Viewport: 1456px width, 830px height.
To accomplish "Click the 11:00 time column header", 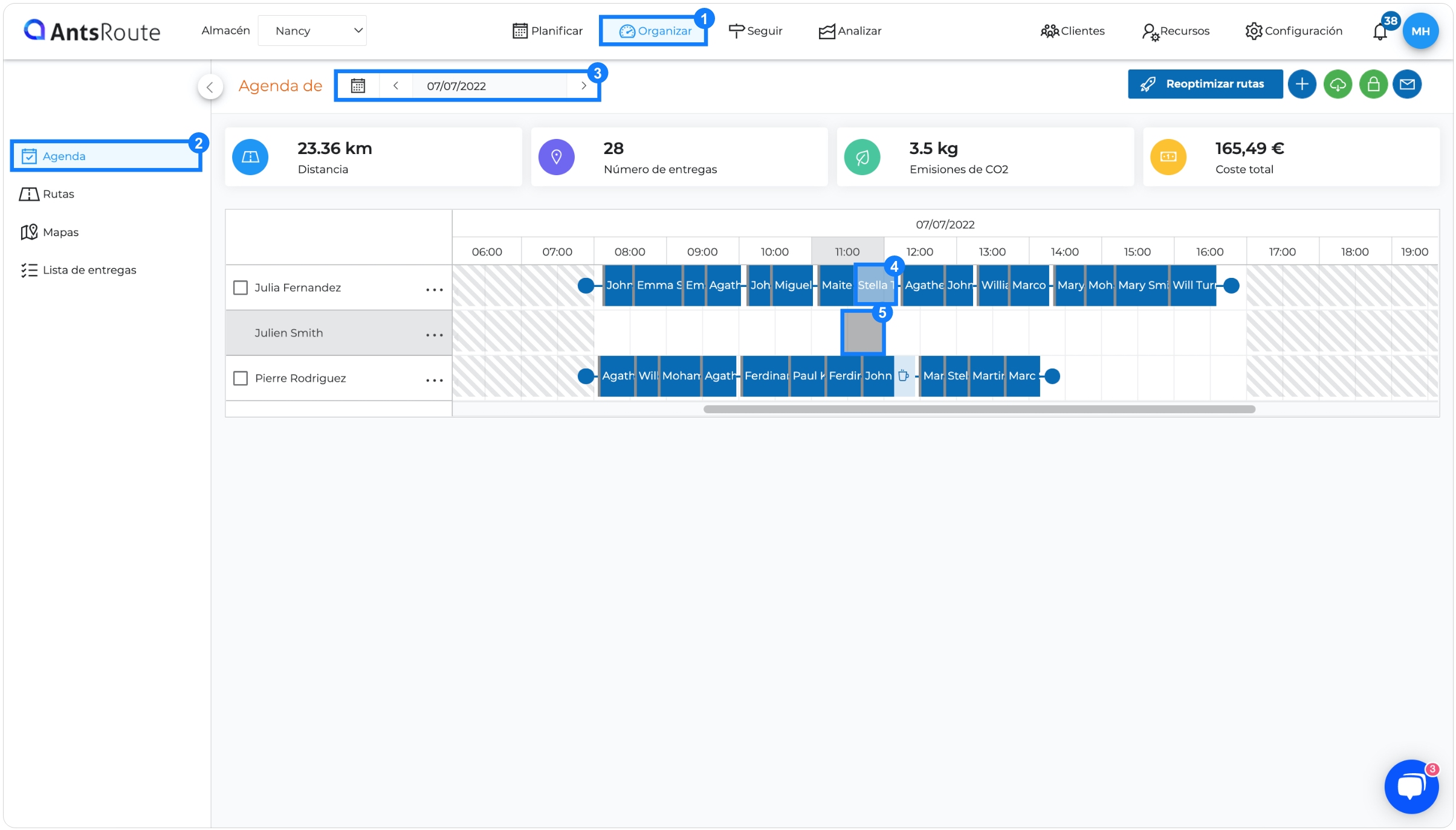I will pyautogui.click(x=847, y=251).
